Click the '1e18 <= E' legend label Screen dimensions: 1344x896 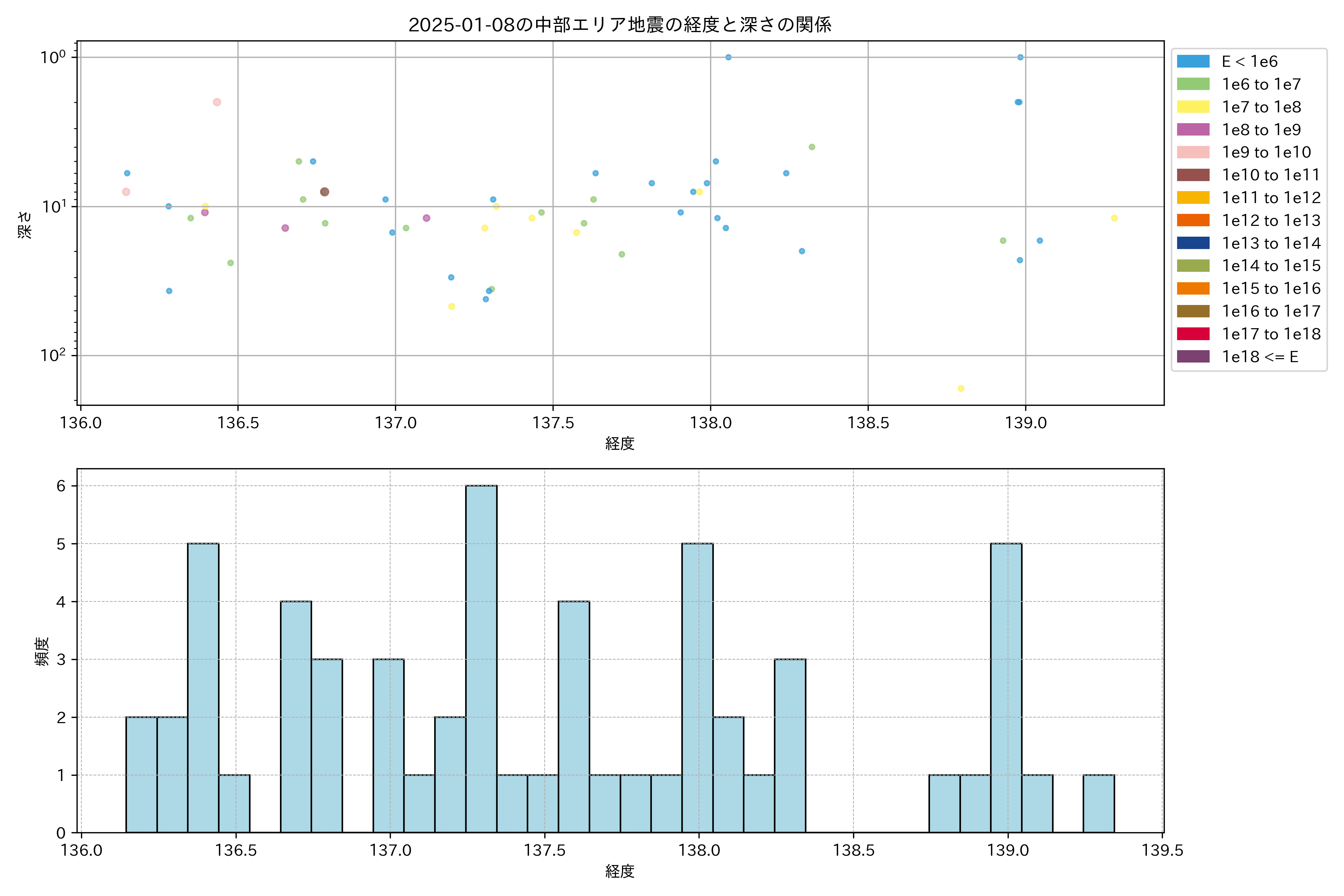[x=1259, y=357]
